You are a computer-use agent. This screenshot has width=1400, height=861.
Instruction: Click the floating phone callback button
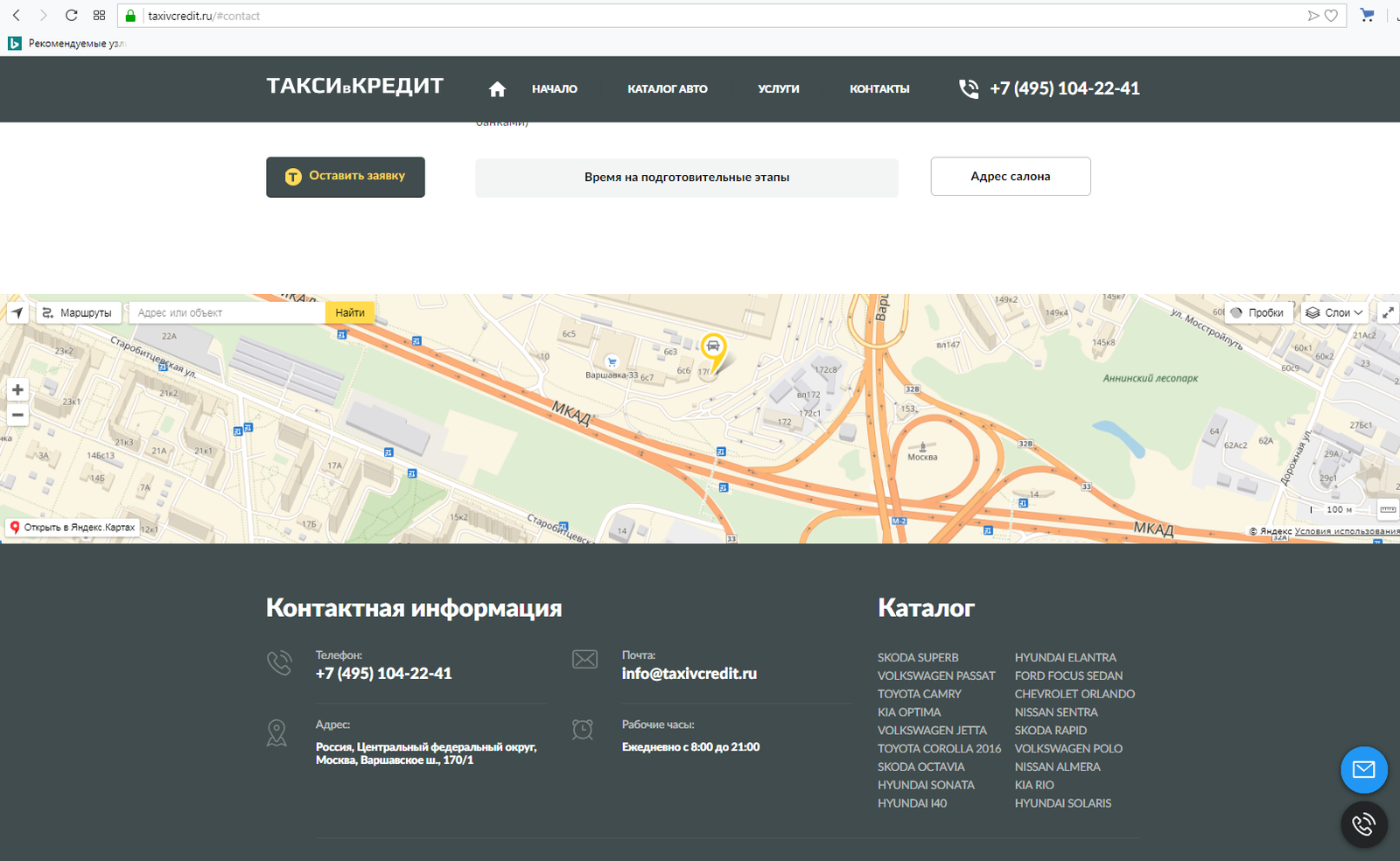point(1364,824)
